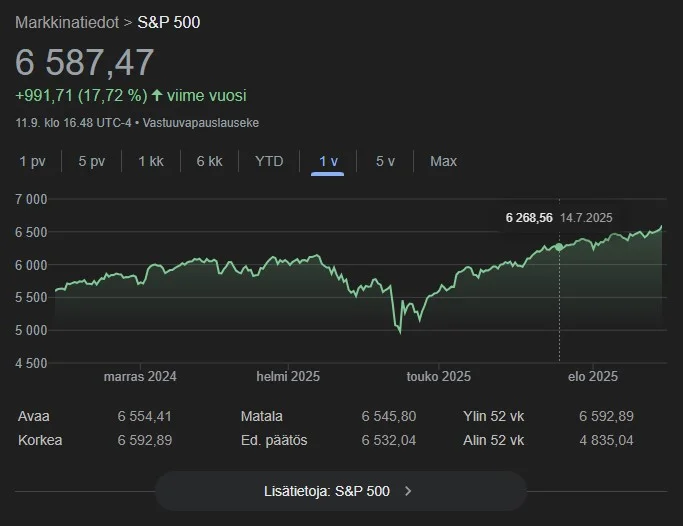This screenshot has height=526, width=683.
Task: Click the 6 587,47 index value
Action: 85,62
